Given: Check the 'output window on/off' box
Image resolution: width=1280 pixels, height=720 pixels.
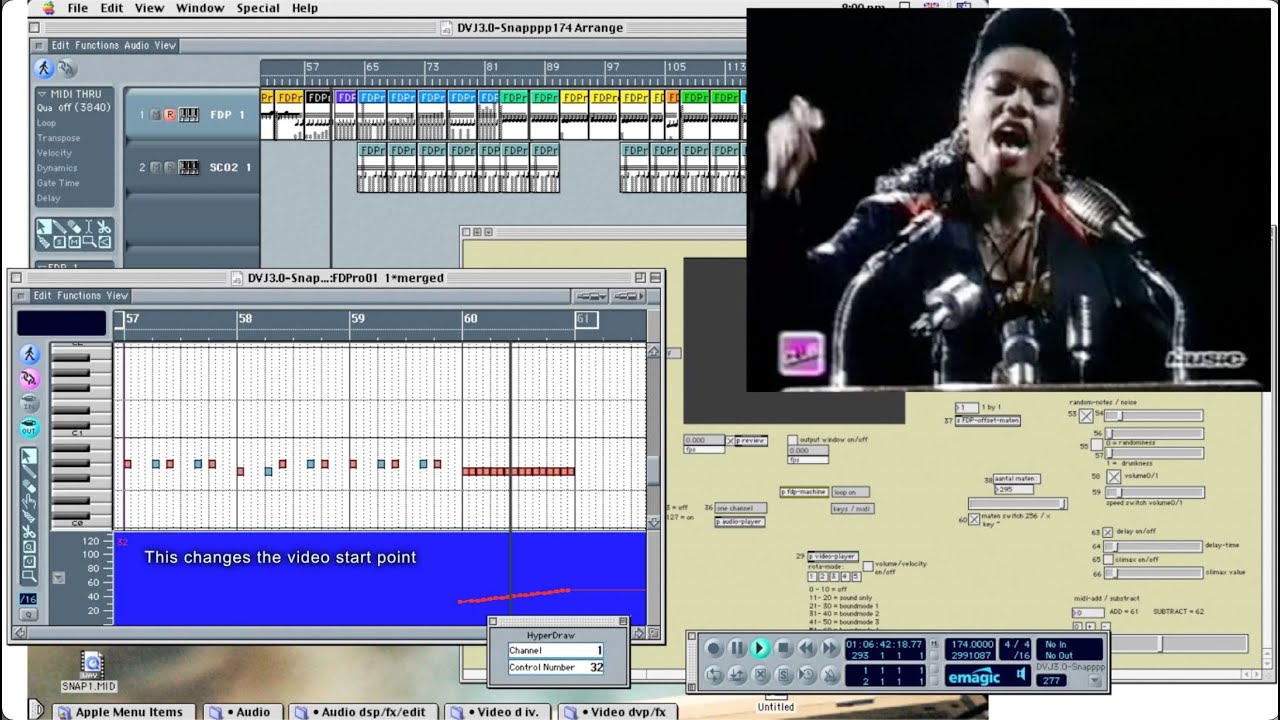Looking at the screenshot, I should [792, 440].
